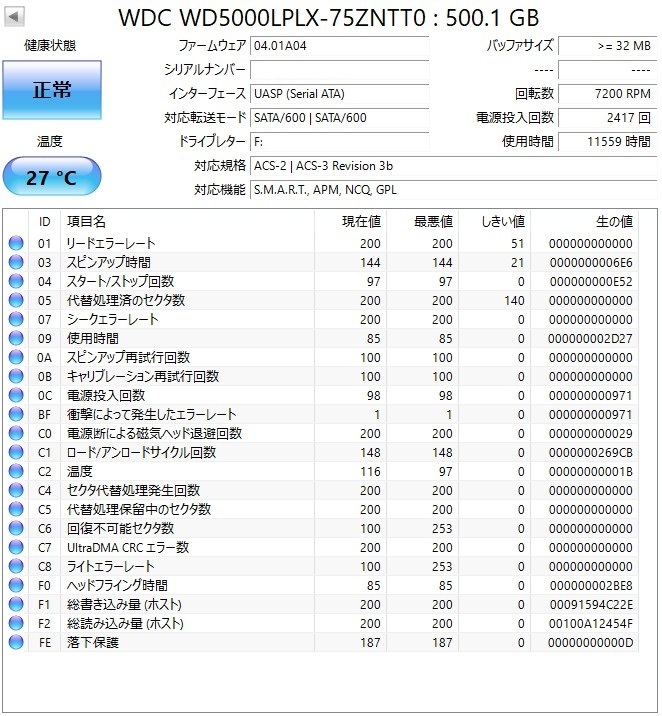Screen dimensions: 662x716
Task: Click the status orb for ID C8
Action: click(16, 566)
